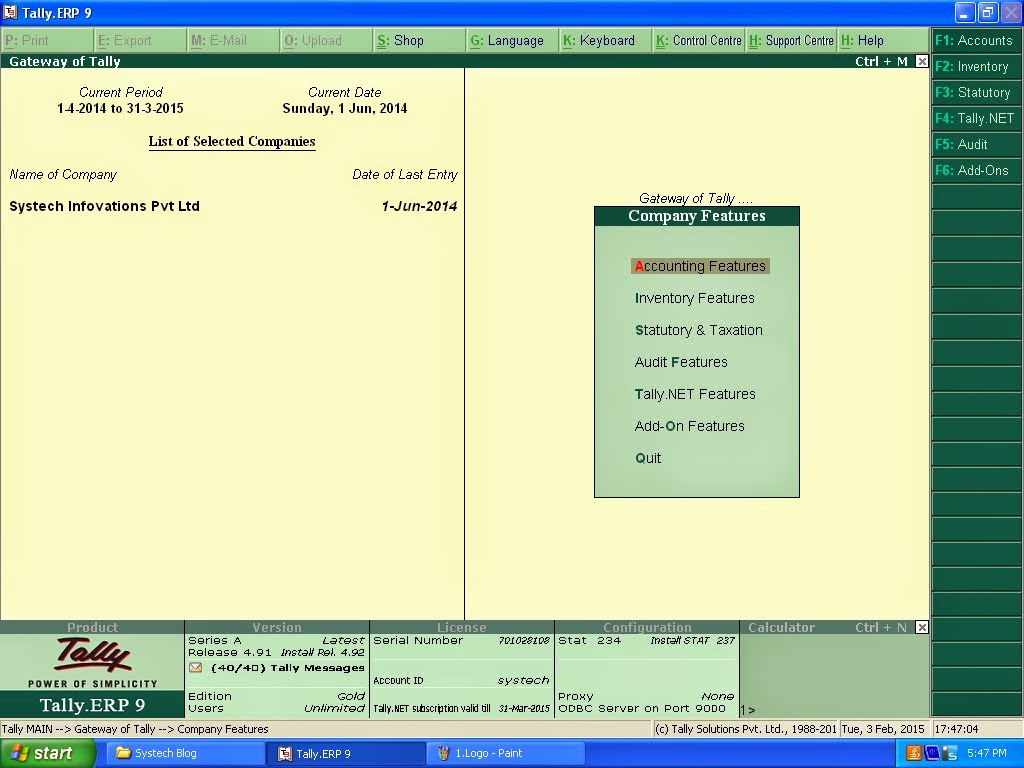Choose Tally.NET Features entry
The width and height of the screenshot is (1024, 768).
click(695, 394)
